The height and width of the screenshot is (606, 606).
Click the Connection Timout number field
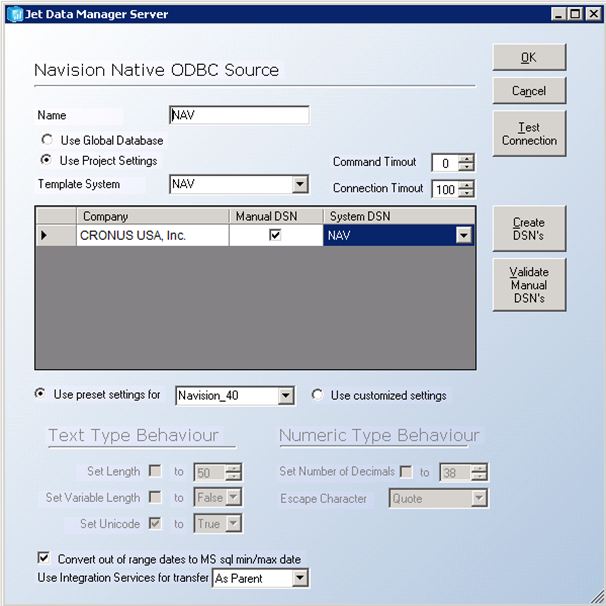pyautogui.click(x=446, y=189)
